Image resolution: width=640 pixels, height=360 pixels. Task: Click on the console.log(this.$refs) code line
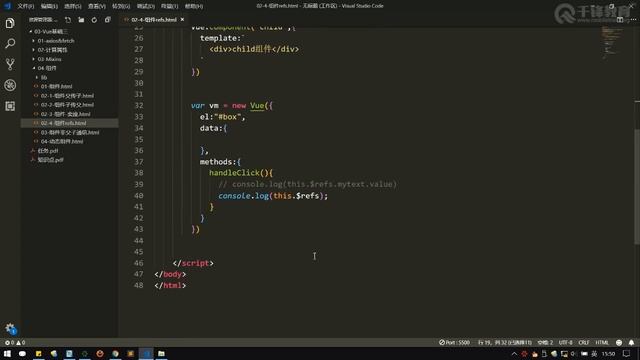[273, 196]
